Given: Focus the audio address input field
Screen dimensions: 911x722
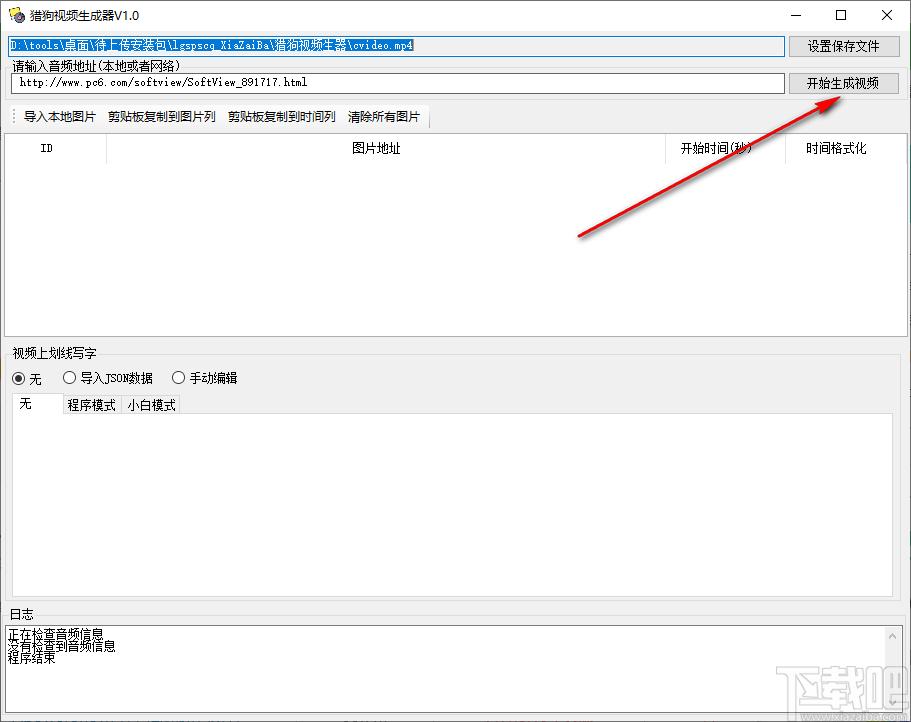Looking at the screenshot, I should [x=398, y=83].
